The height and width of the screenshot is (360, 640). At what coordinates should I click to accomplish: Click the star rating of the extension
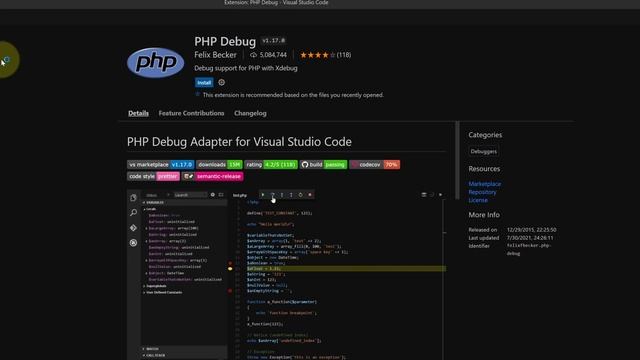coord(318,55)
